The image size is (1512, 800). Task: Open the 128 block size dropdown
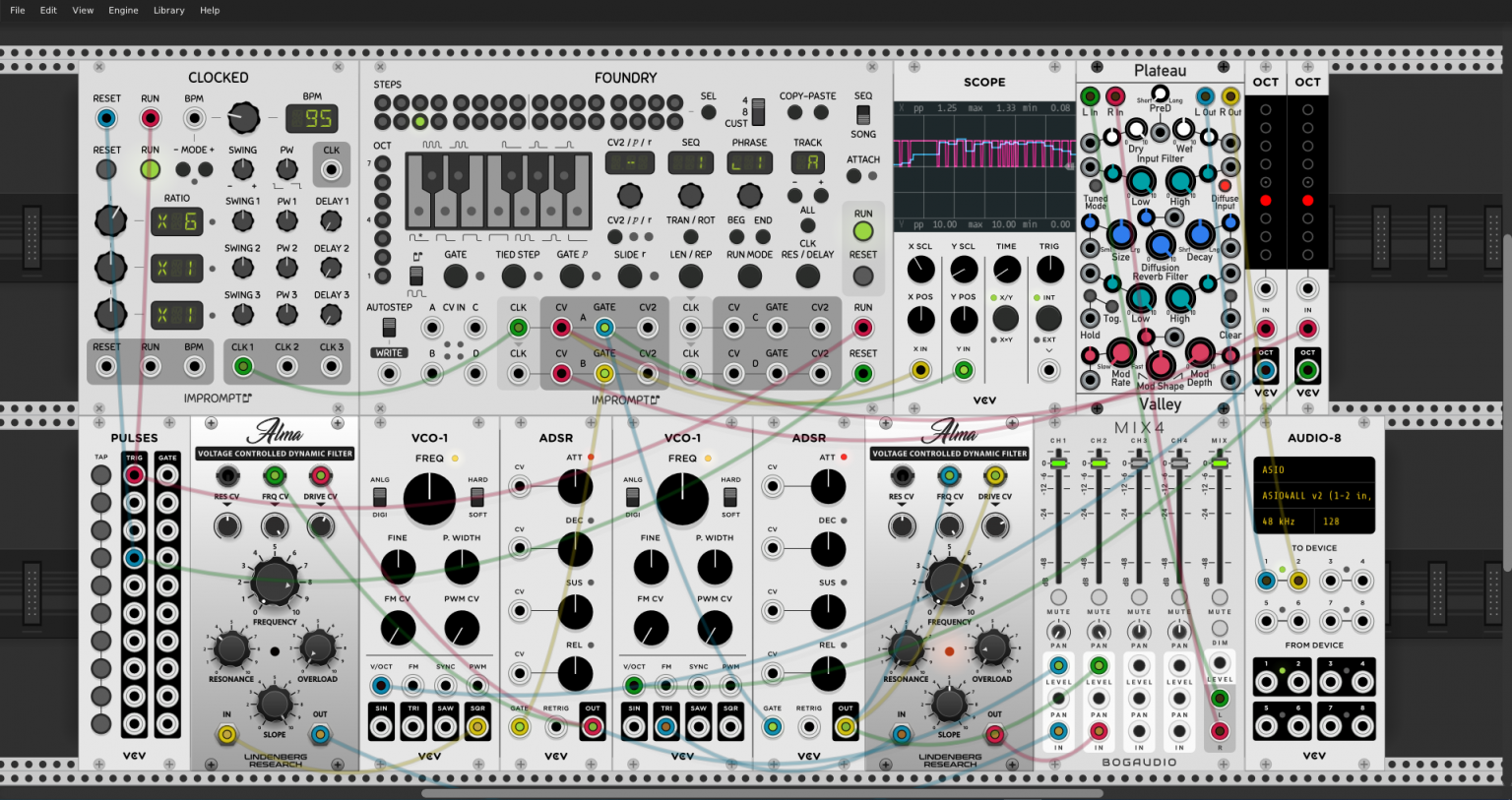(1343, 521)
